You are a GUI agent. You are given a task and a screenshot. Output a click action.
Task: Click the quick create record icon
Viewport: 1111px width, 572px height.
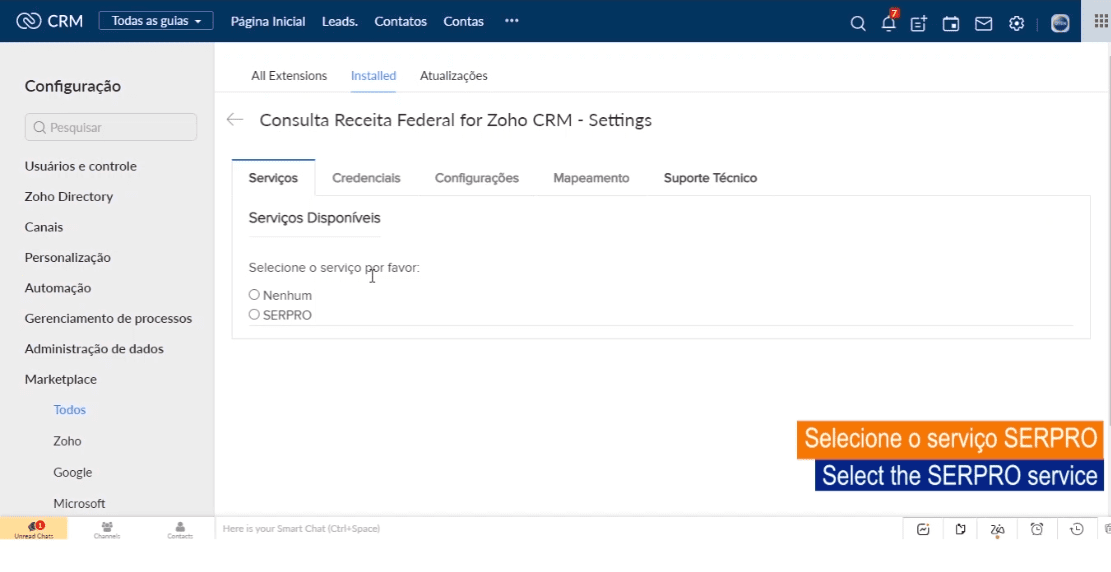(x=918, y=23)
